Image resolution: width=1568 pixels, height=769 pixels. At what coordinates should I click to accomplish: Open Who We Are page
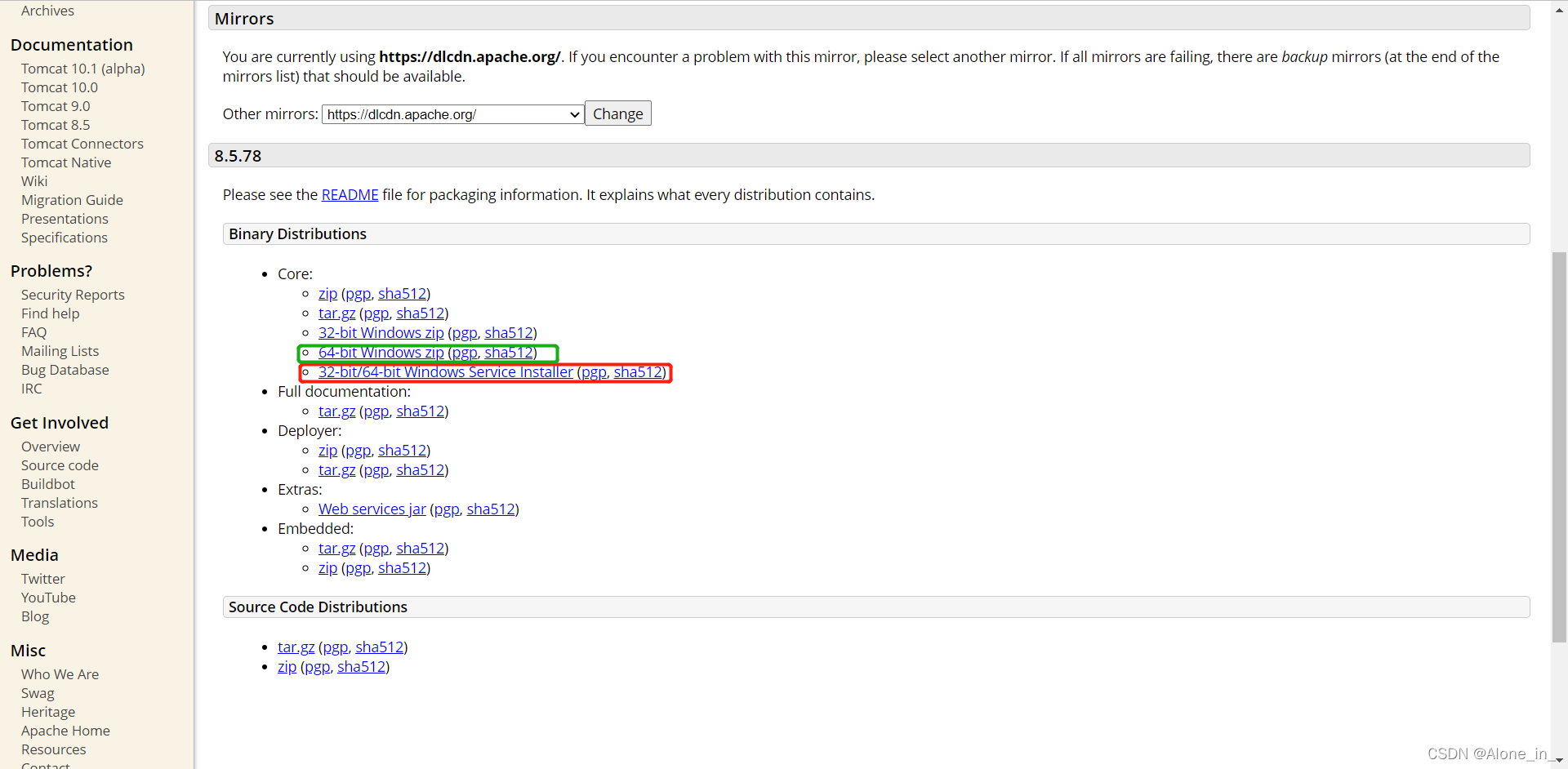60,674
